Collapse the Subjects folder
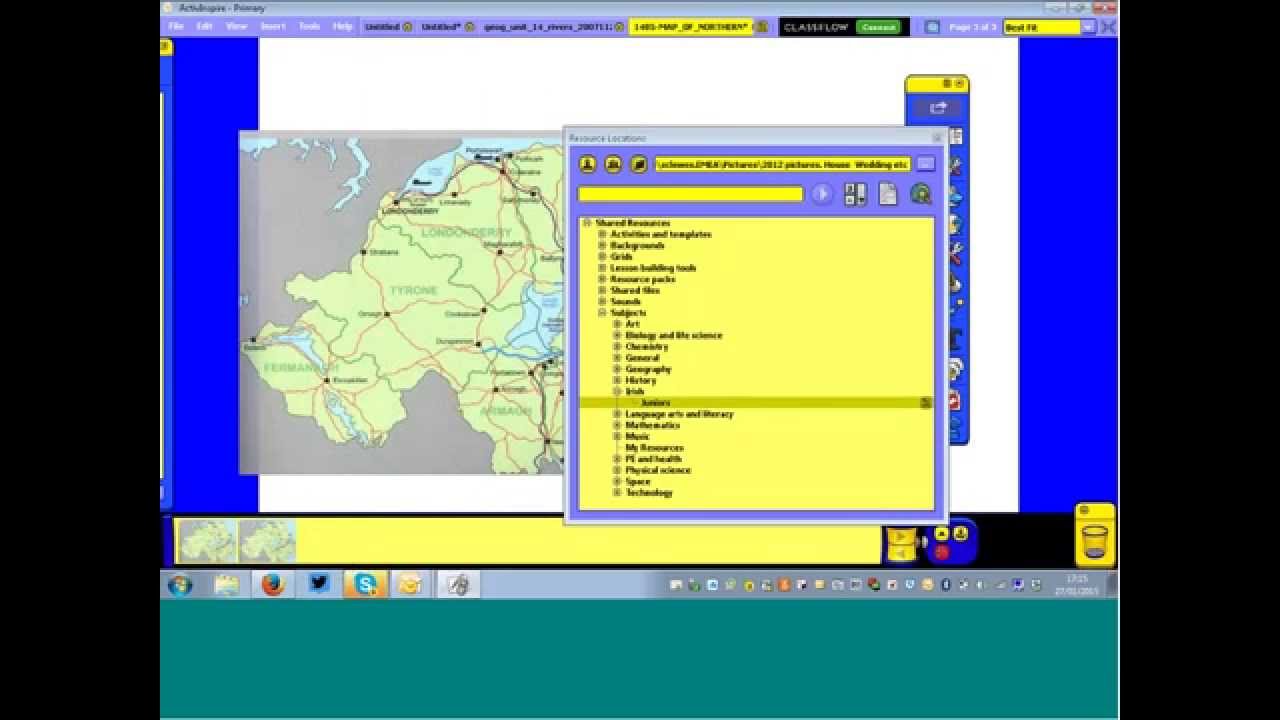The image size is (1280, 720). pyautogui.click(x=602, y=313)
